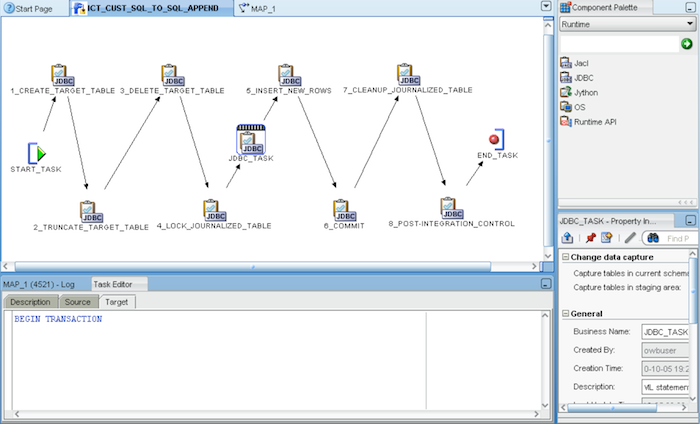The image size is (700, 424).
Task: Click the Capture tables in staging area label
Action: 627,287
